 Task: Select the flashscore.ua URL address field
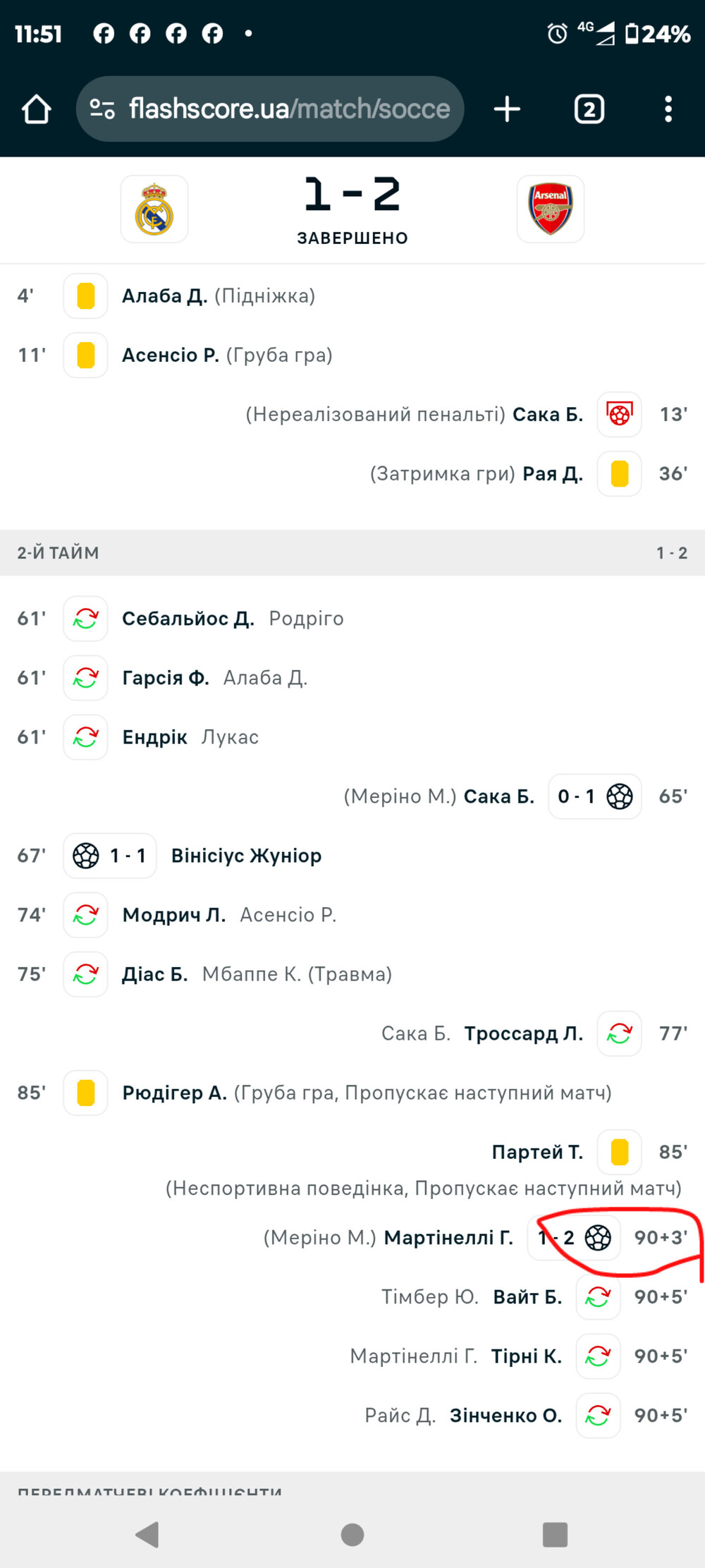(x=270, y=109)
